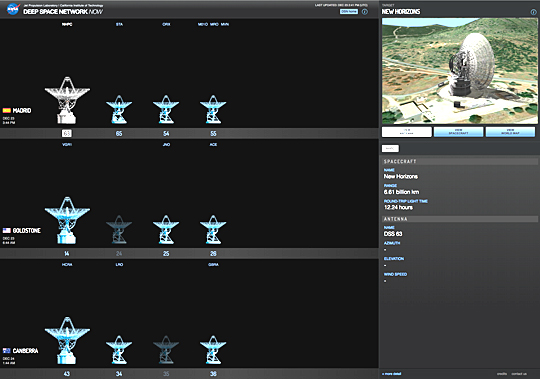The image size is (540, 379).
Task: Click the MVN spacecraft label in Madrid row
Action: (x=225, y=24)
